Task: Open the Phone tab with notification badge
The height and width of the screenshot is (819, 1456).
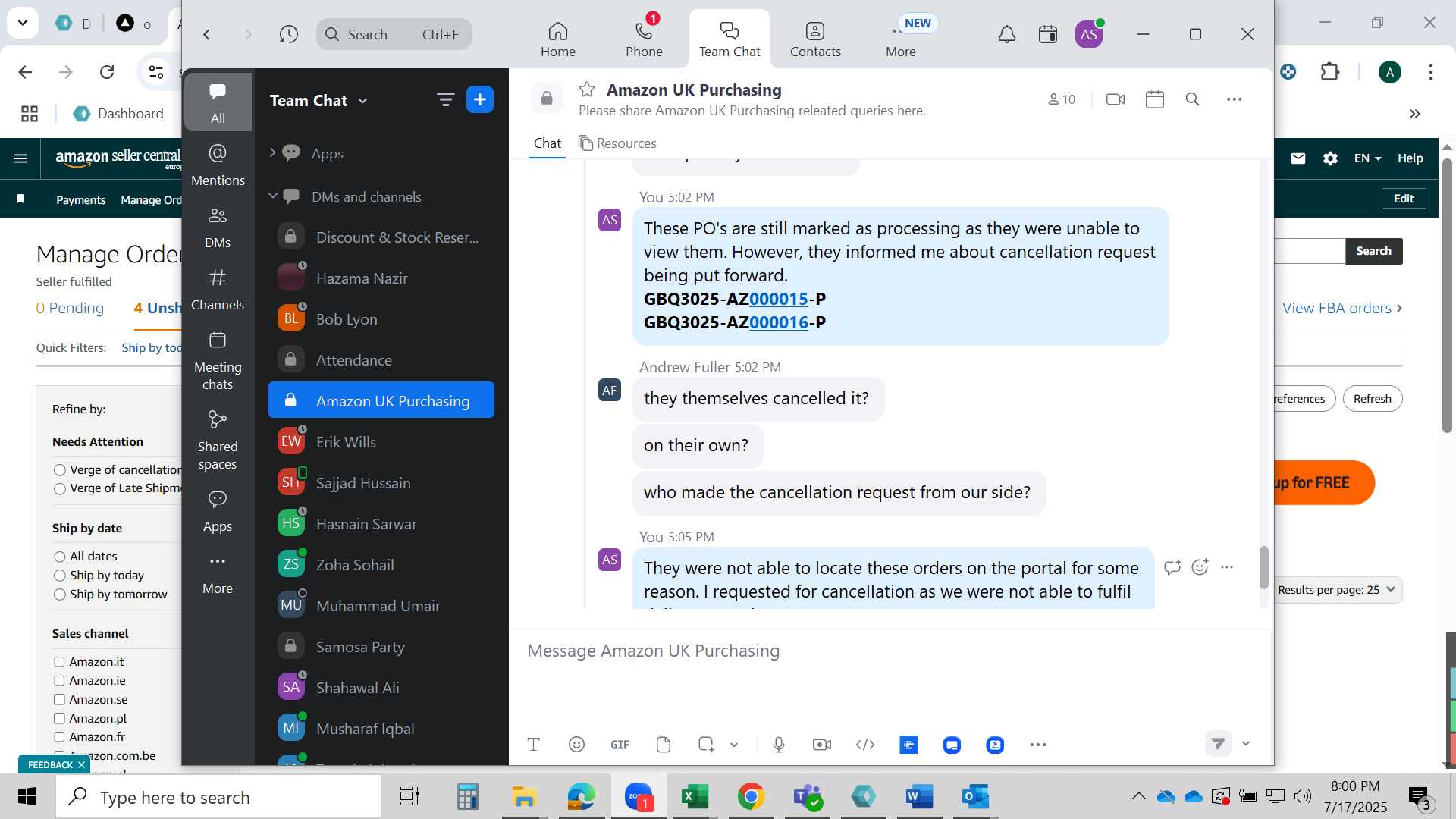Action: [644, 39]
